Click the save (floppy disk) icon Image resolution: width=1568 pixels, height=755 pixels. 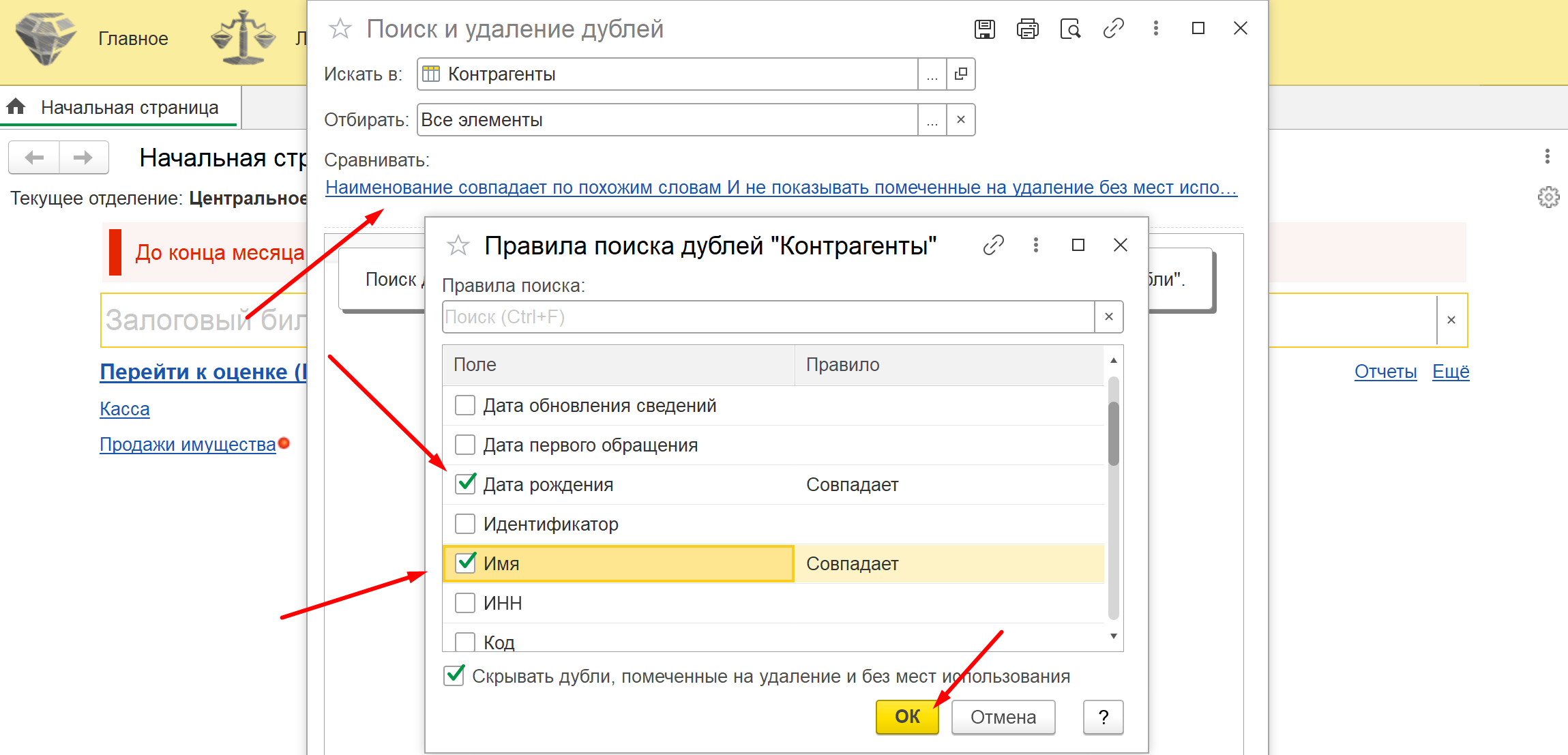pos(984,29)
